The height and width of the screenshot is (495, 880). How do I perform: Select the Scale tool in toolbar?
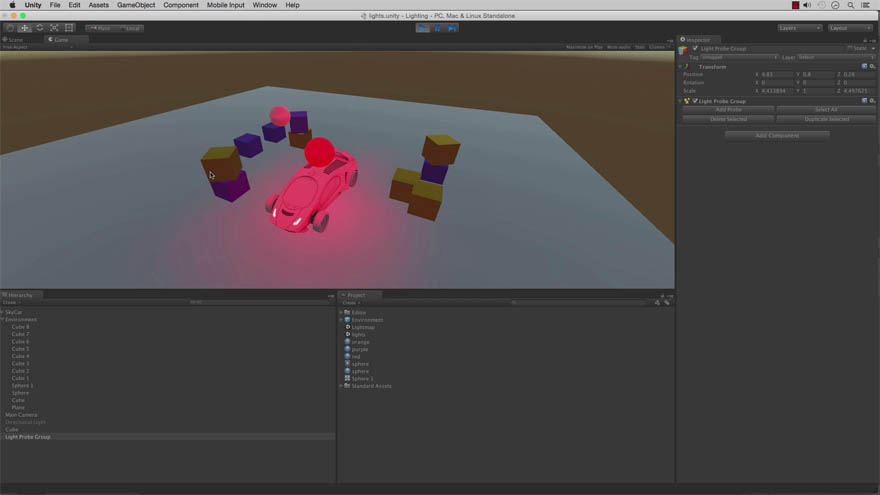tap(54, 28)
